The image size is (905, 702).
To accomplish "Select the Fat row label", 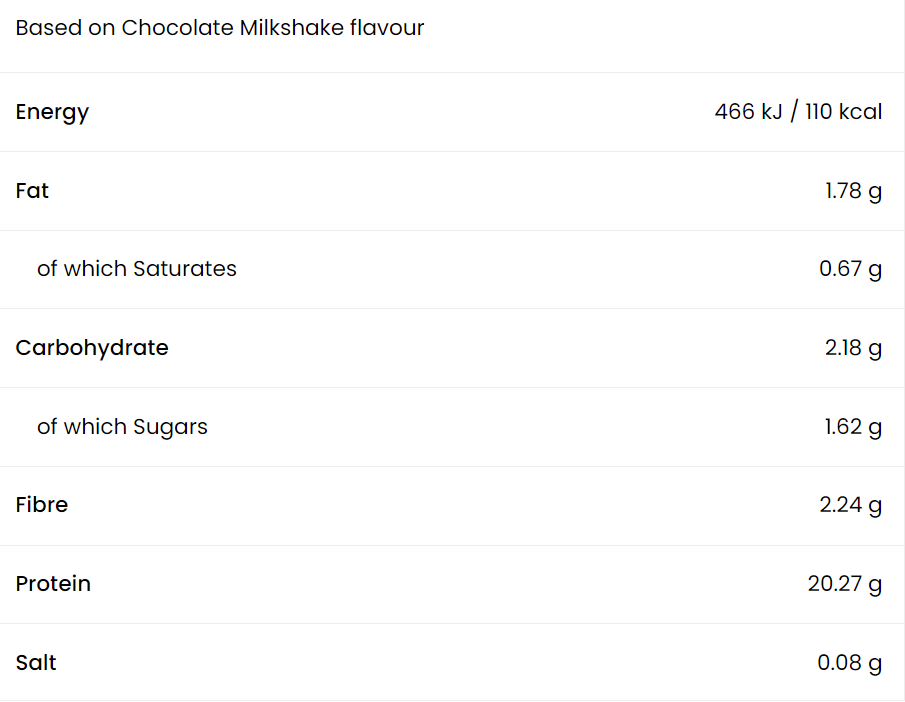I will (32, 191).
